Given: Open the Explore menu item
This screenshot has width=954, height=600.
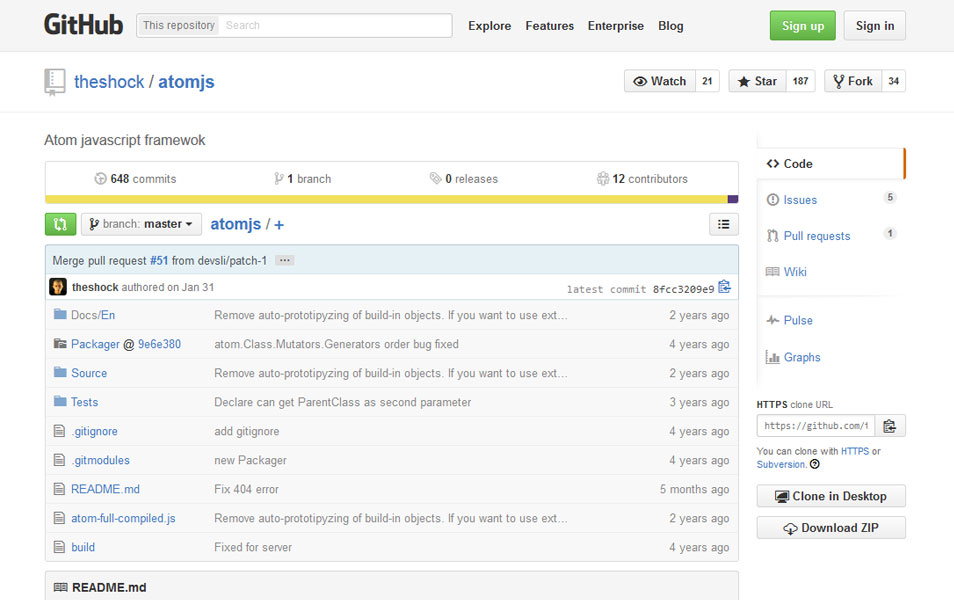Looking at the screenshot, I should click(489, 26).
